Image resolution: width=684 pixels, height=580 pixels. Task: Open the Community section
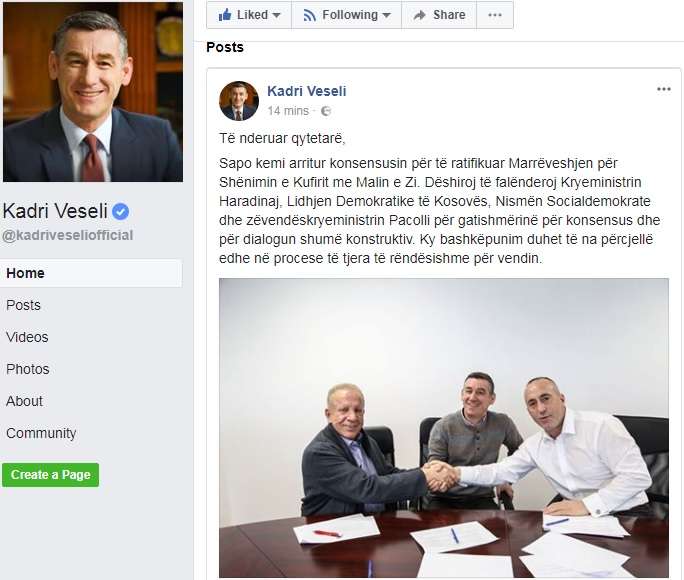pos(41,433)
